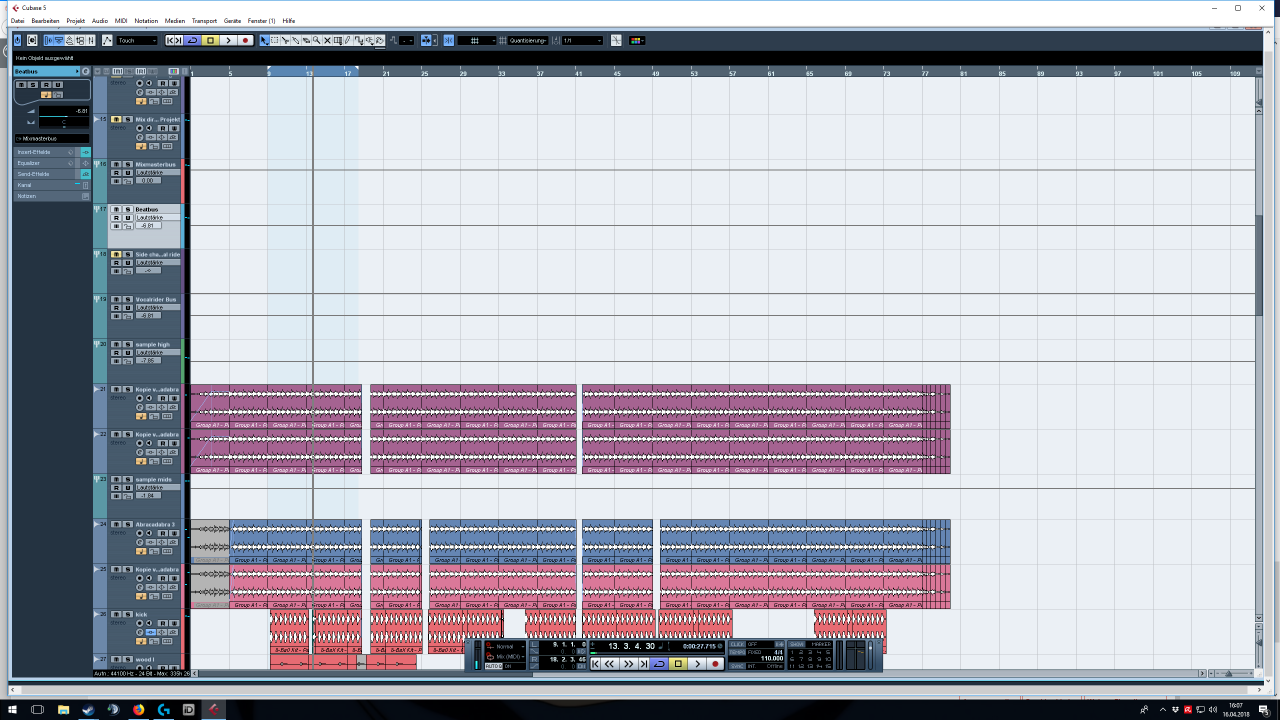The height and width of the screenshot is (720, 1280).
Task: Open the Bearbeiten menu
Action: [45, 20]
